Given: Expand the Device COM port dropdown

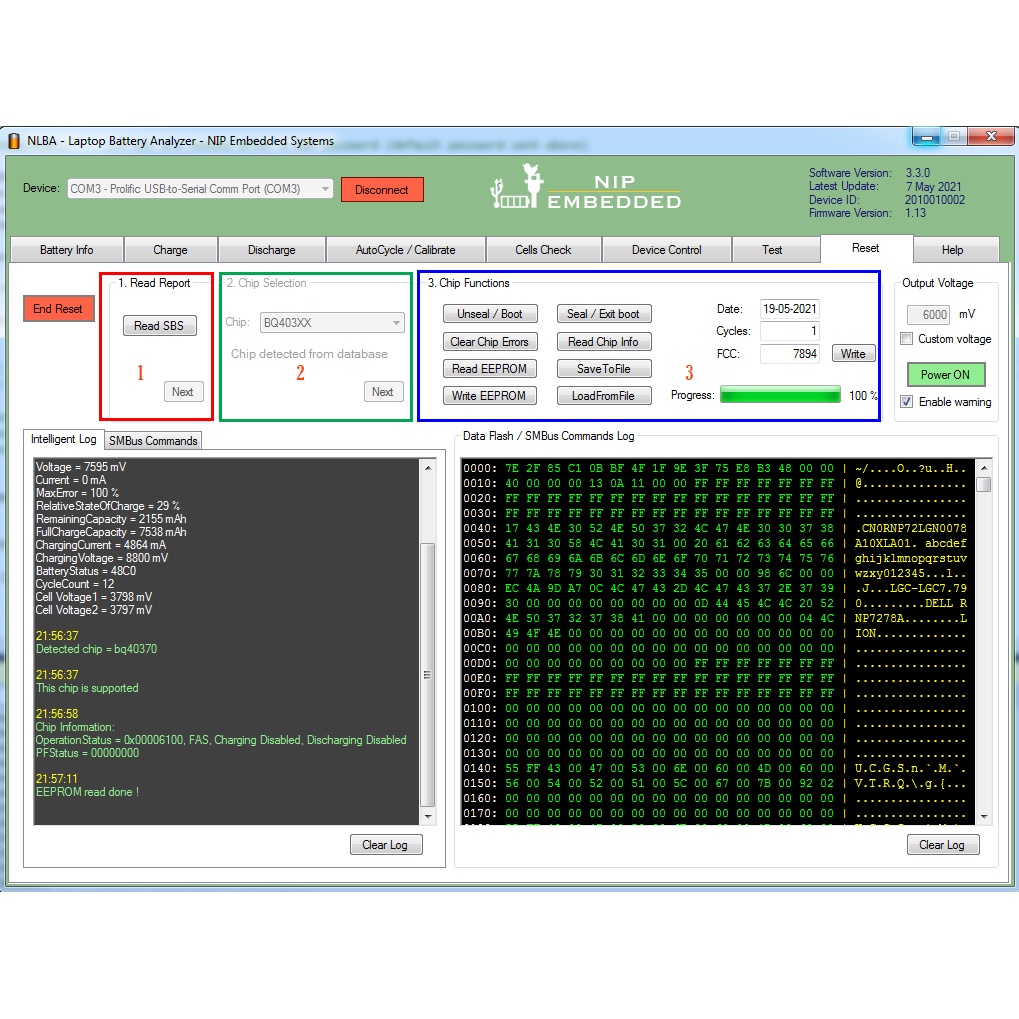Looking at the screenshot, I should [325, 189].
